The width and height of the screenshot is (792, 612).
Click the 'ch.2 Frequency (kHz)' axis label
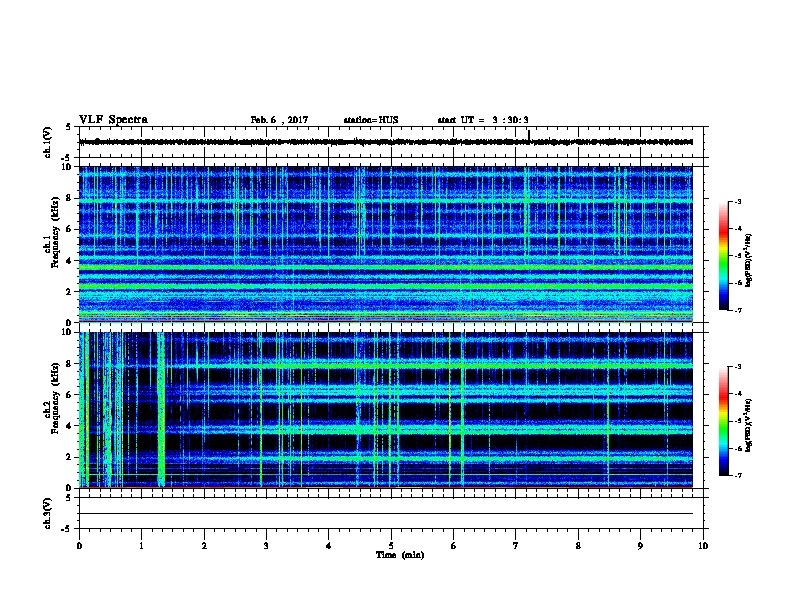coord(52,397)
